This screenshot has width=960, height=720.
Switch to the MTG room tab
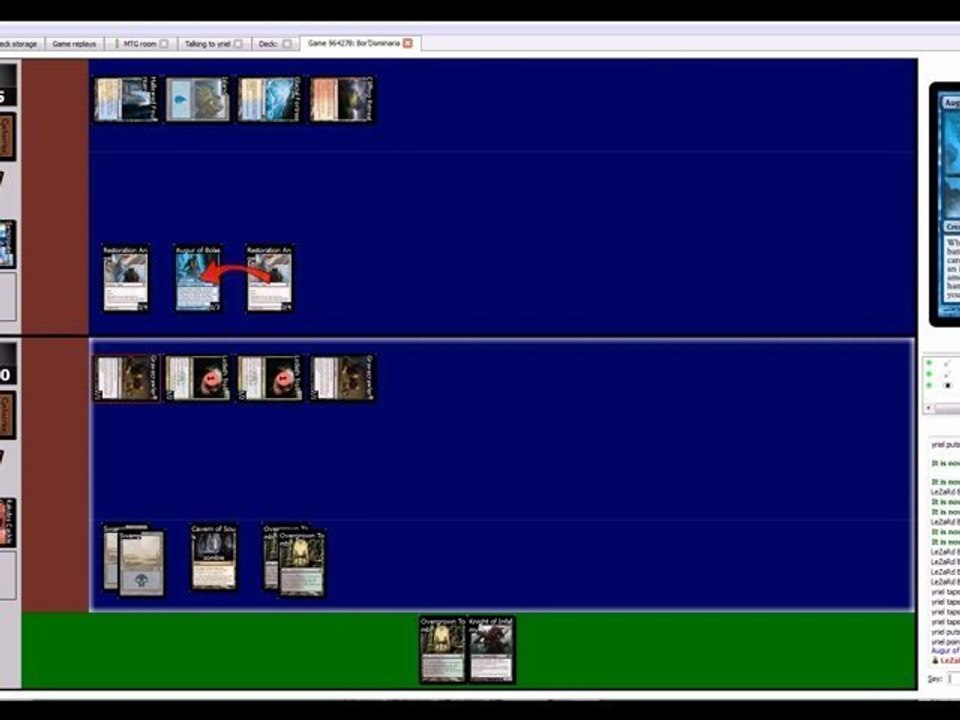pos(140,43)
